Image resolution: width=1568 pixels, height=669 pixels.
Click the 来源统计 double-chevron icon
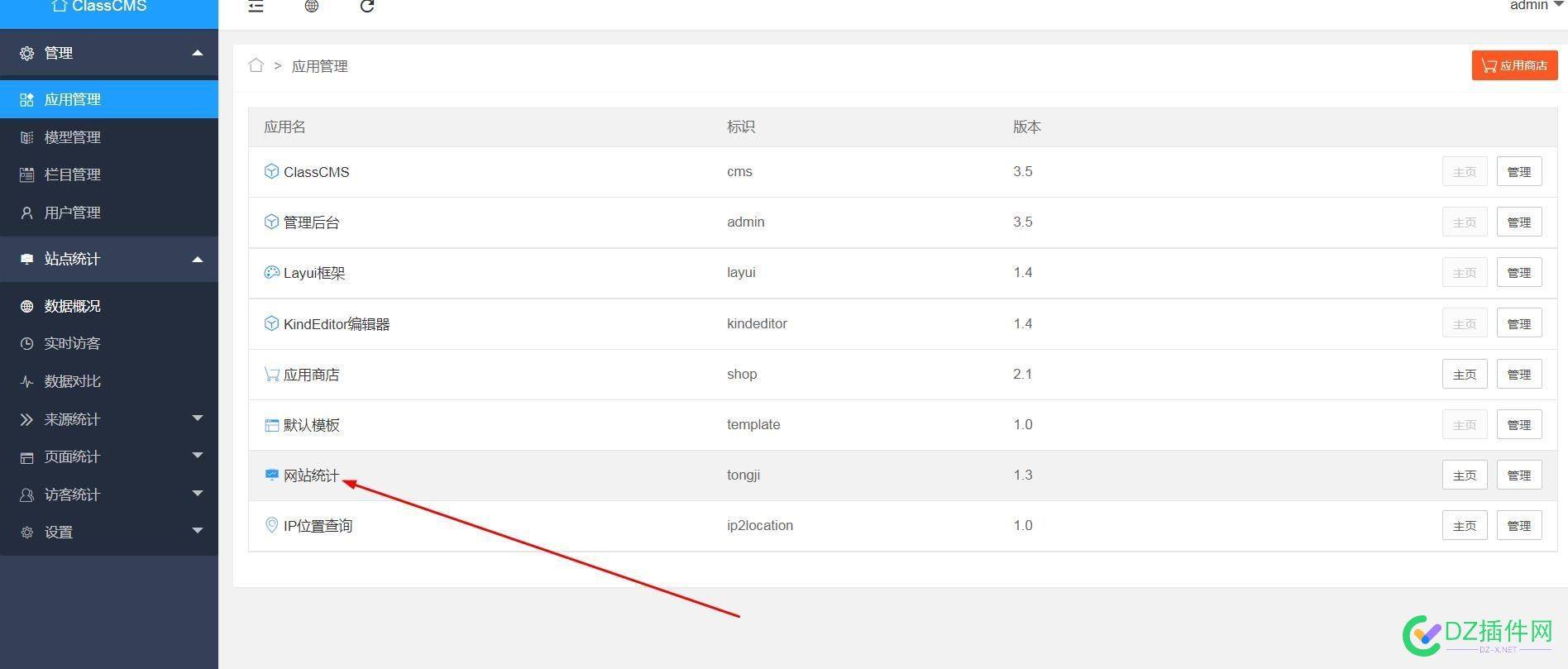(26, 419)
